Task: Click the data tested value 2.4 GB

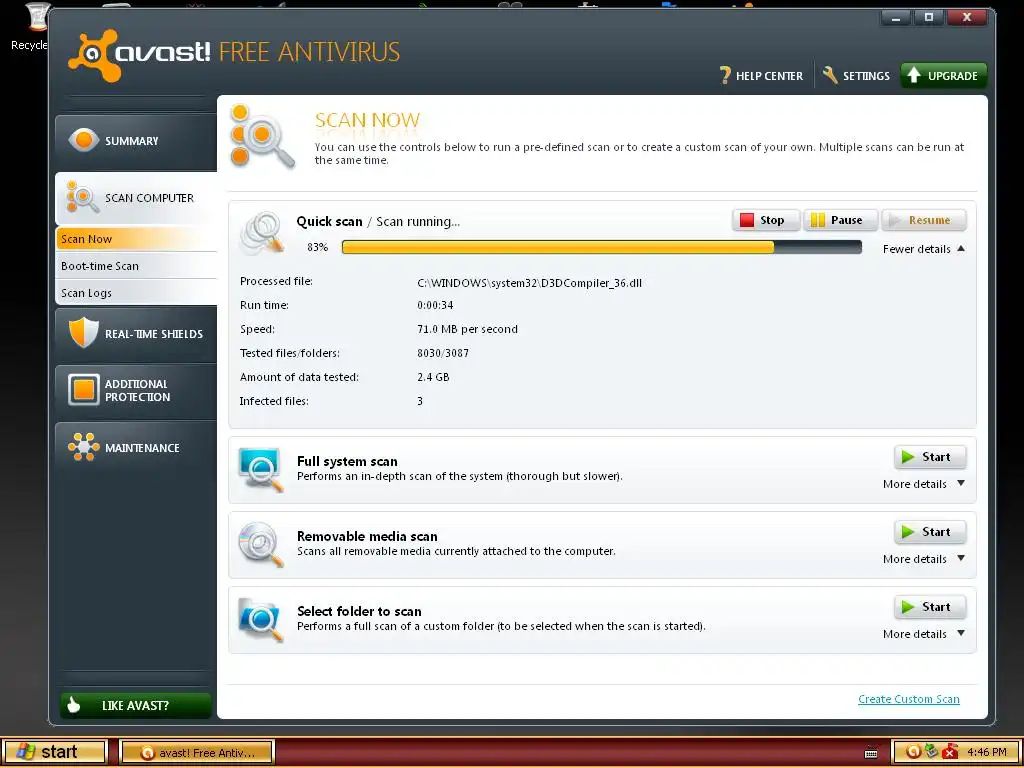Action: (433, 377)
